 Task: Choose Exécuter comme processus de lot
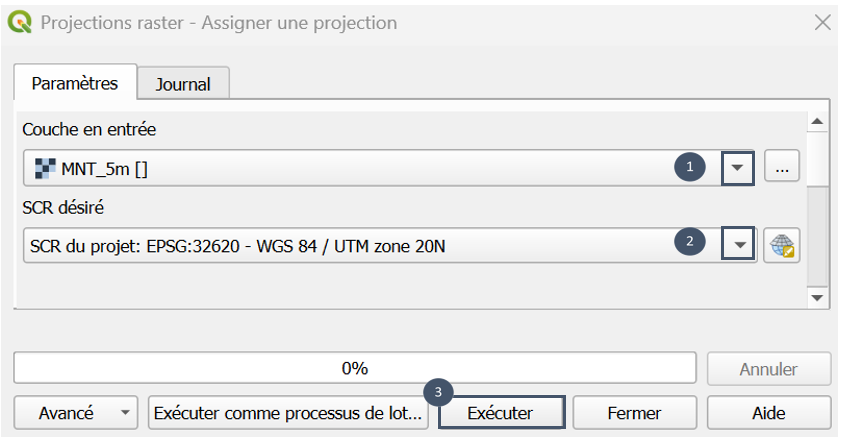pos(288,413)
